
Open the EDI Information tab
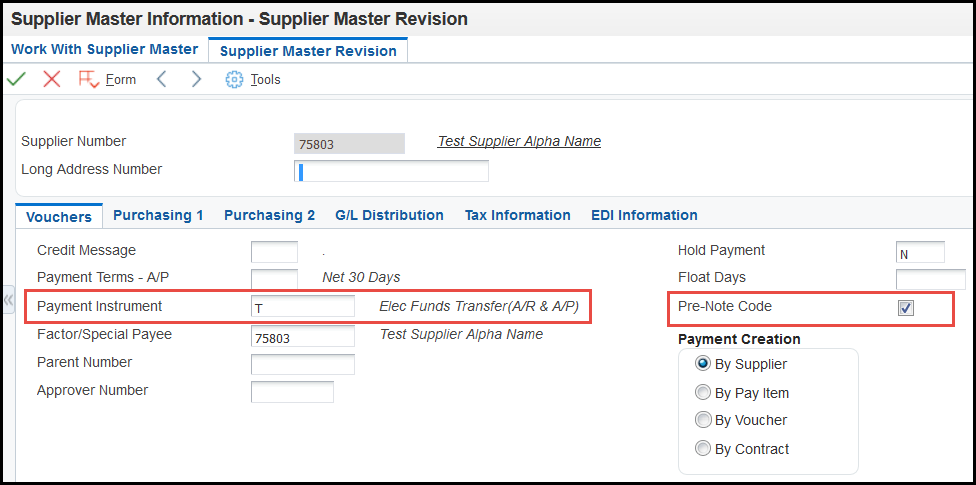click(x=644, y=215)
